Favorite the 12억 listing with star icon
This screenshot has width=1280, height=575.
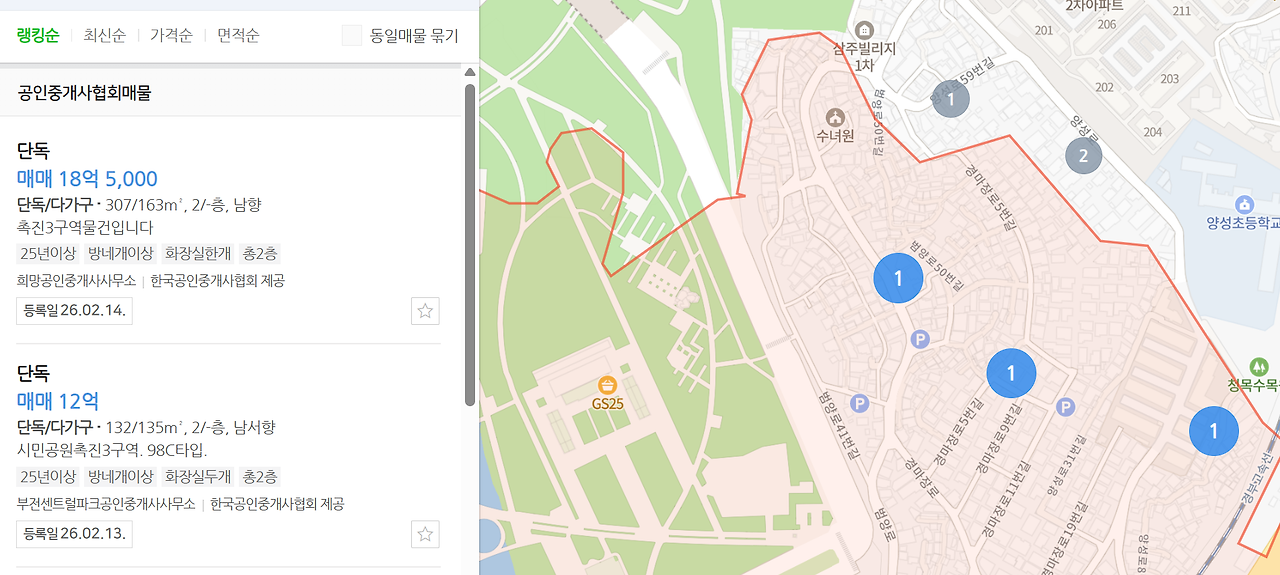point(425,534)
